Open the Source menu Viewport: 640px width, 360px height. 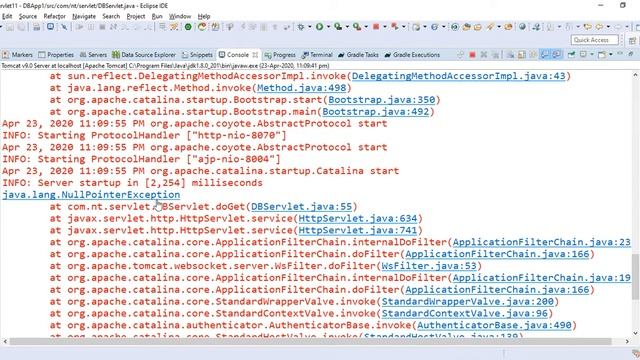click(28, 16)
